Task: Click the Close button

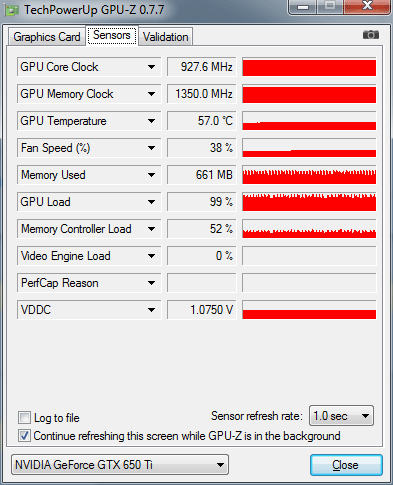Action: (346, 465)
